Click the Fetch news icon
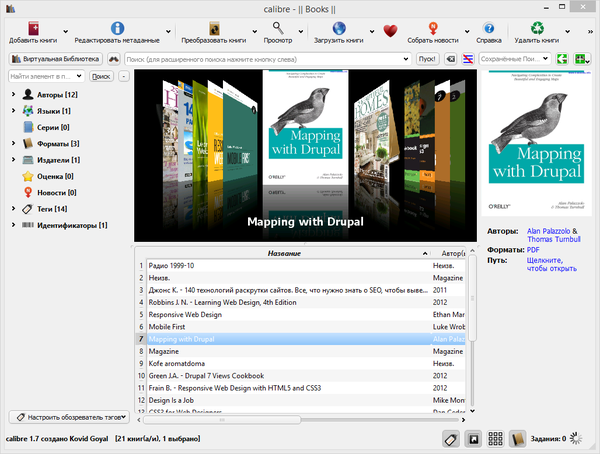Screen dimensions: 600x454 tap(433, 29)
